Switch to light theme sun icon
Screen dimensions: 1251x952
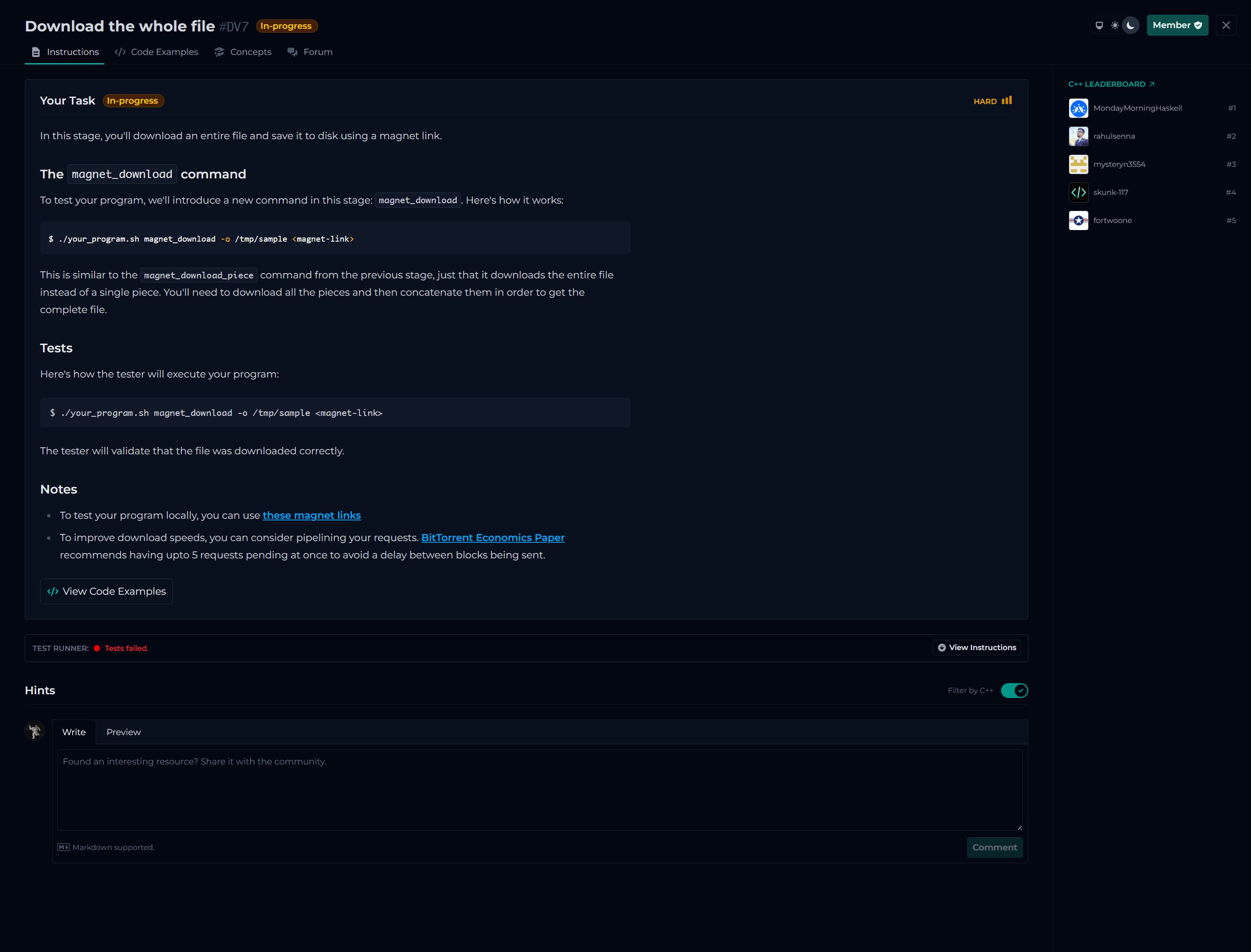(x=1114, y=26)
